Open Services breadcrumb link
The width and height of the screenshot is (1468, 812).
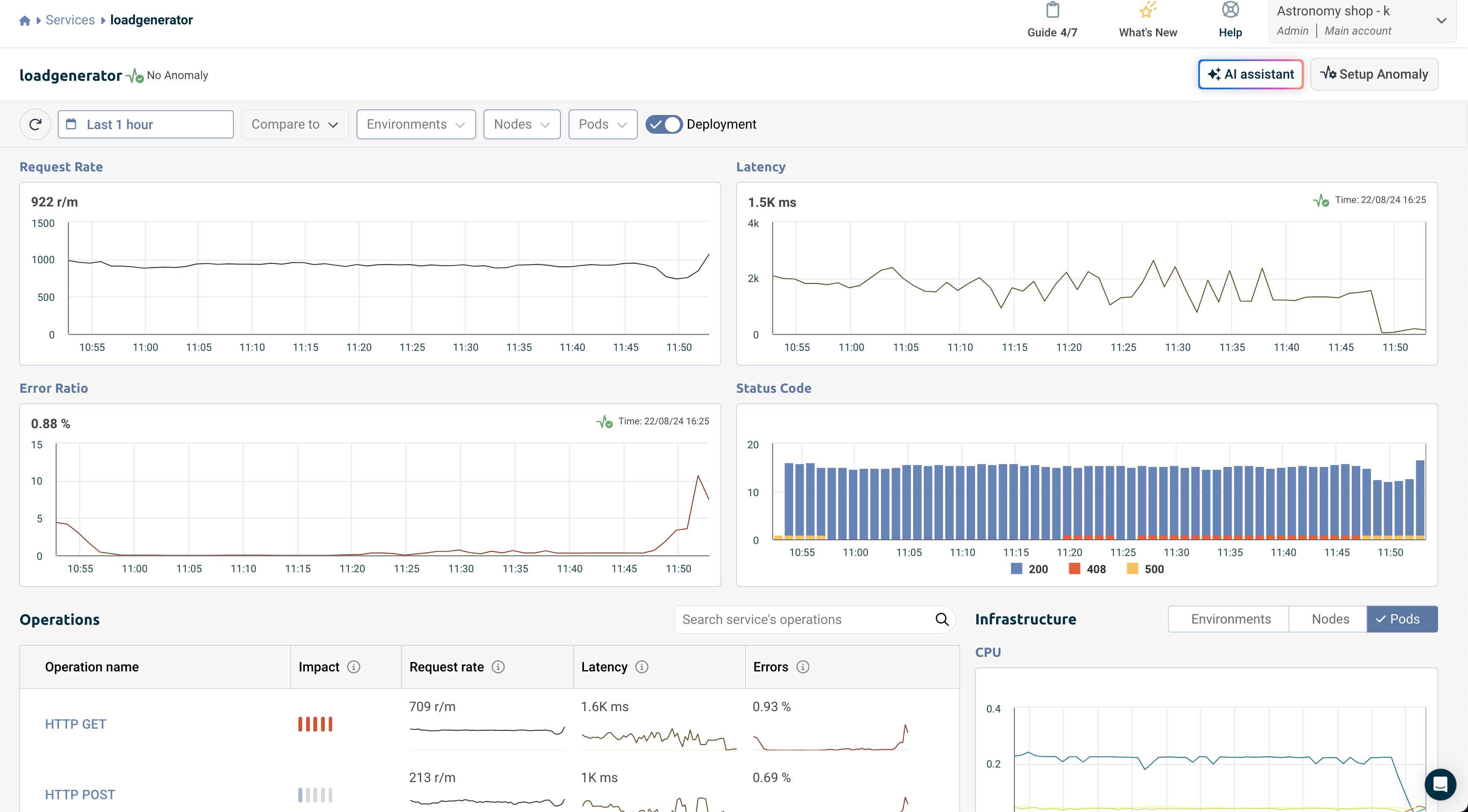70,20
